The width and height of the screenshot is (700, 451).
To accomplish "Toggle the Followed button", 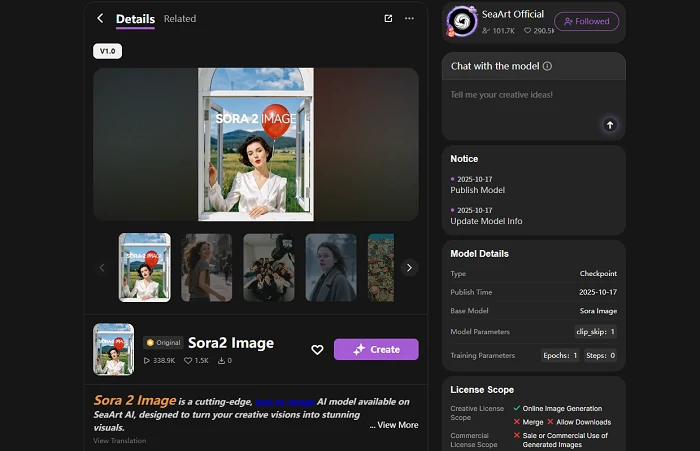I will pos(586,21).
